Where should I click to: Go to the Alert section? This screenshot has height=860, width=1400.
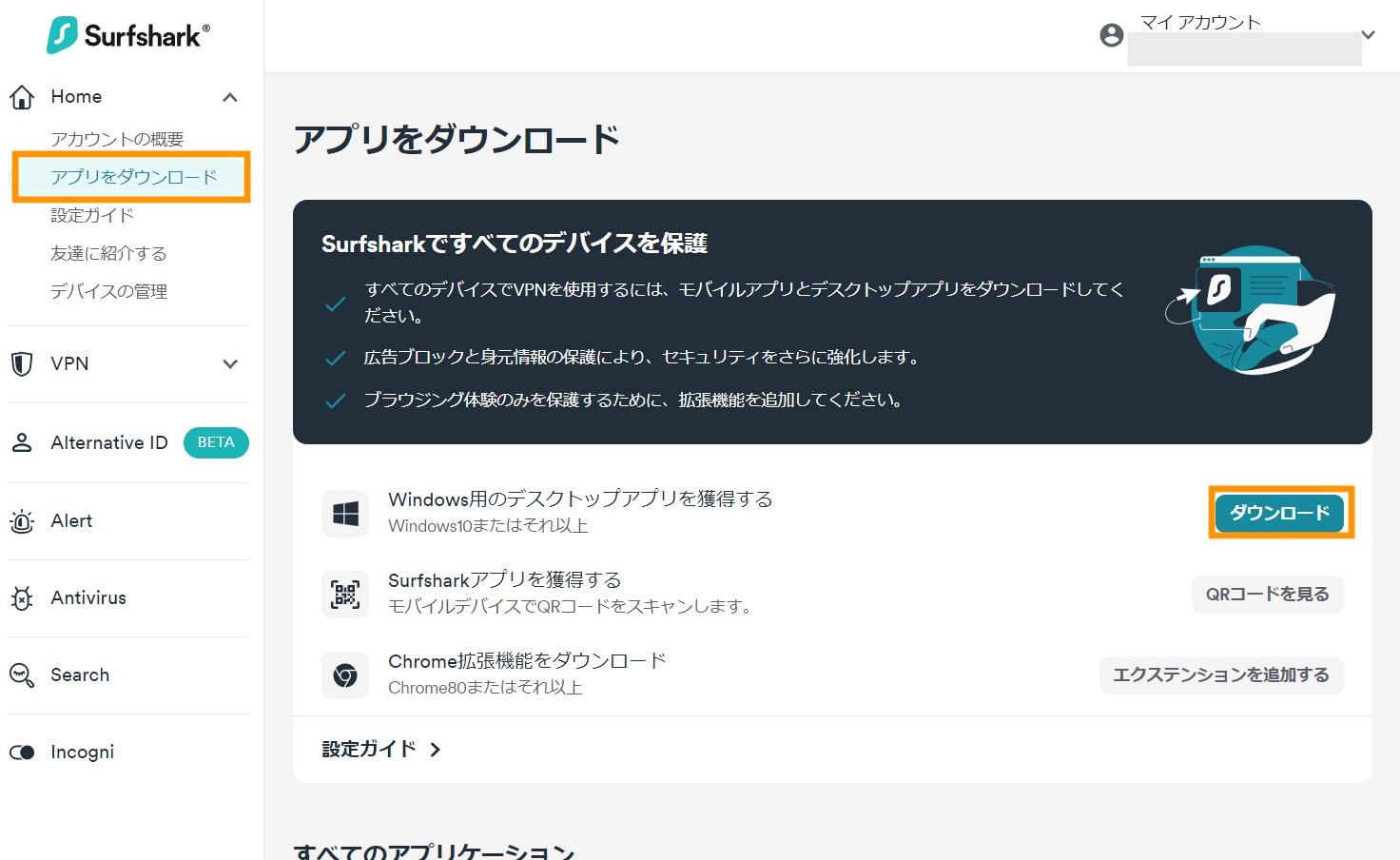point(71,521)
